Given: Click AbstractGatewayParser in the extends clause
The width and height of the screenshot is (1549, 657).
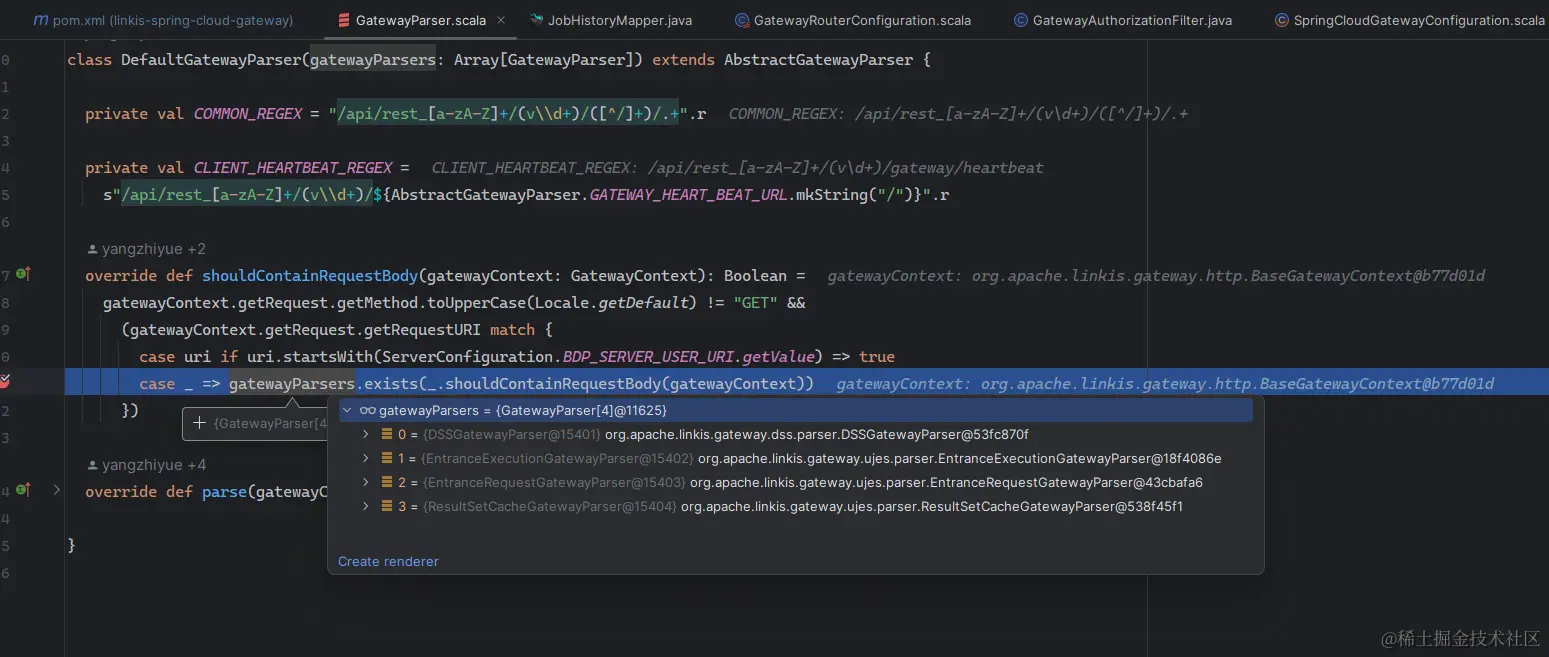Looking at the screenshot, I should click(x=818, y=59).
